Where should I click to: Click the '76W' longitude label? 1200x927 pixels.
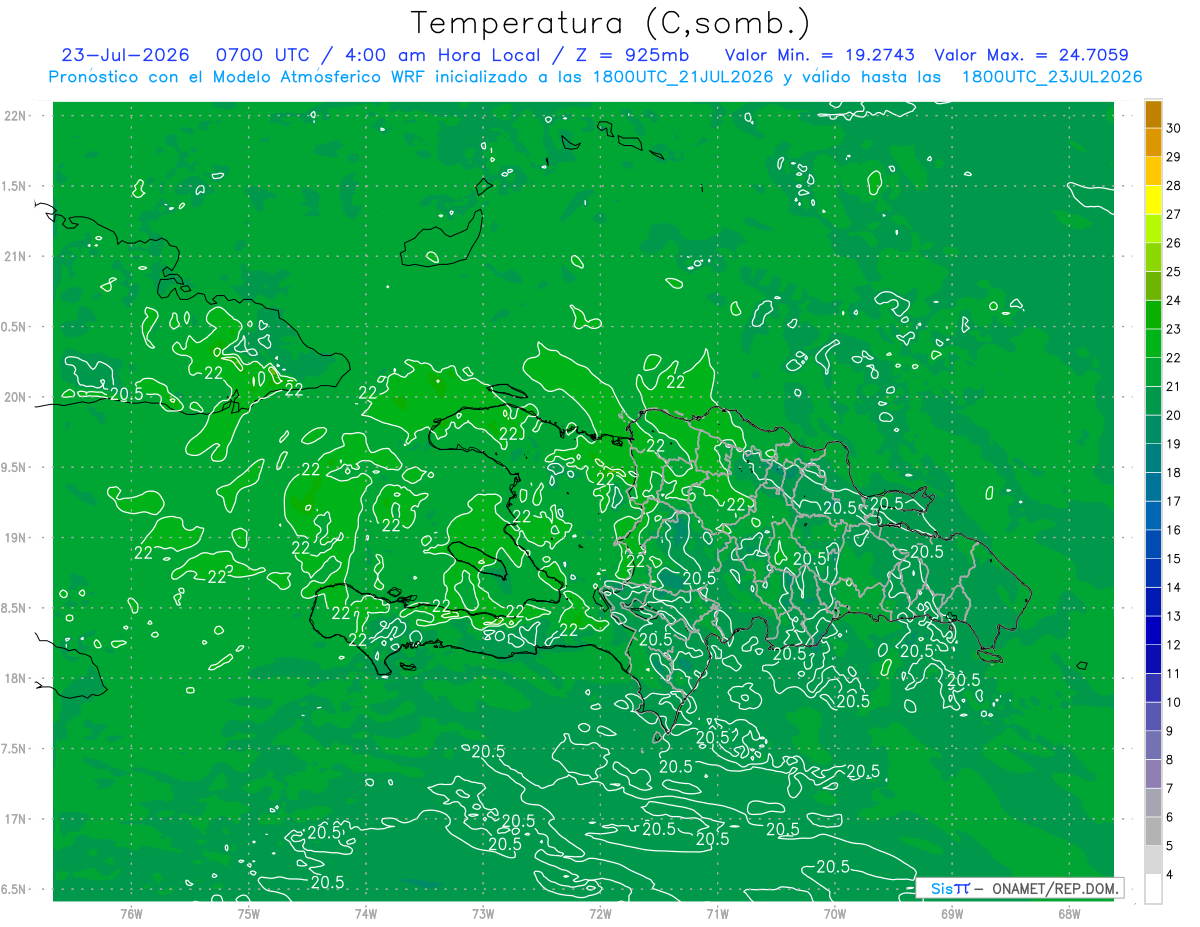coord(131,913)
